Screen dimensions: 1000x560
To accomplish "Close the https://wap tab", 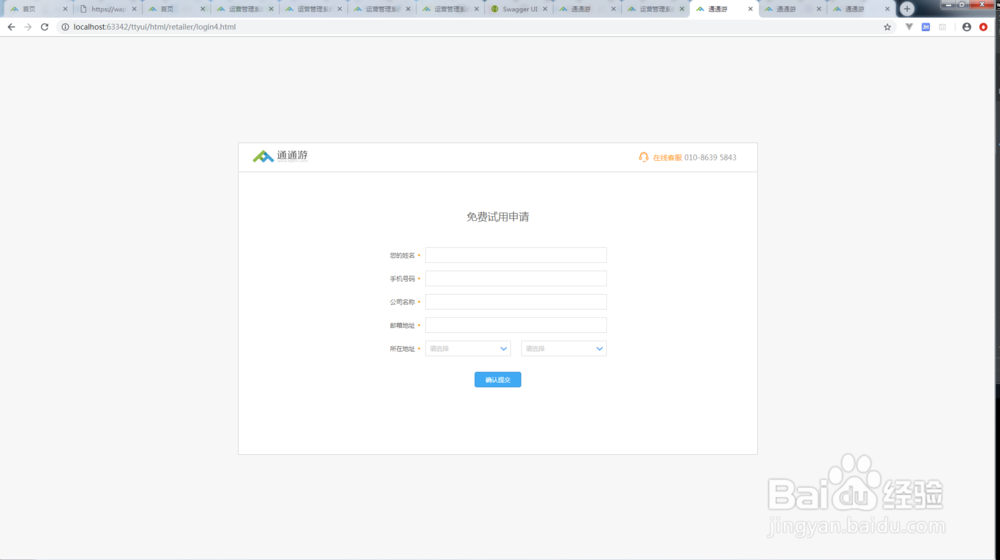I will click(x=134, y=9).
